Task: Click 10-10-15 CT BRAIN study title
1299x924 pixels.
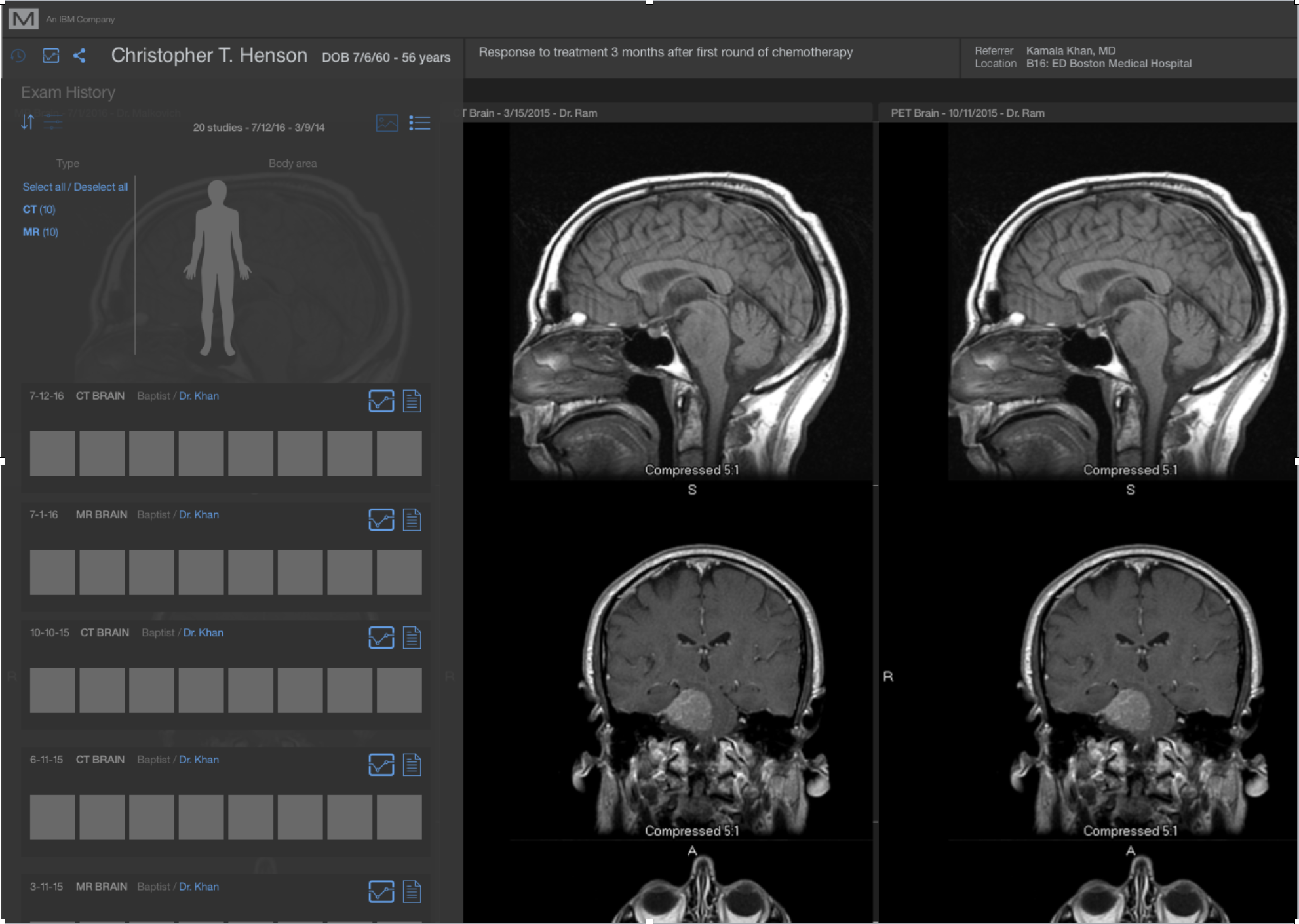Action: (x=105, y=632)
